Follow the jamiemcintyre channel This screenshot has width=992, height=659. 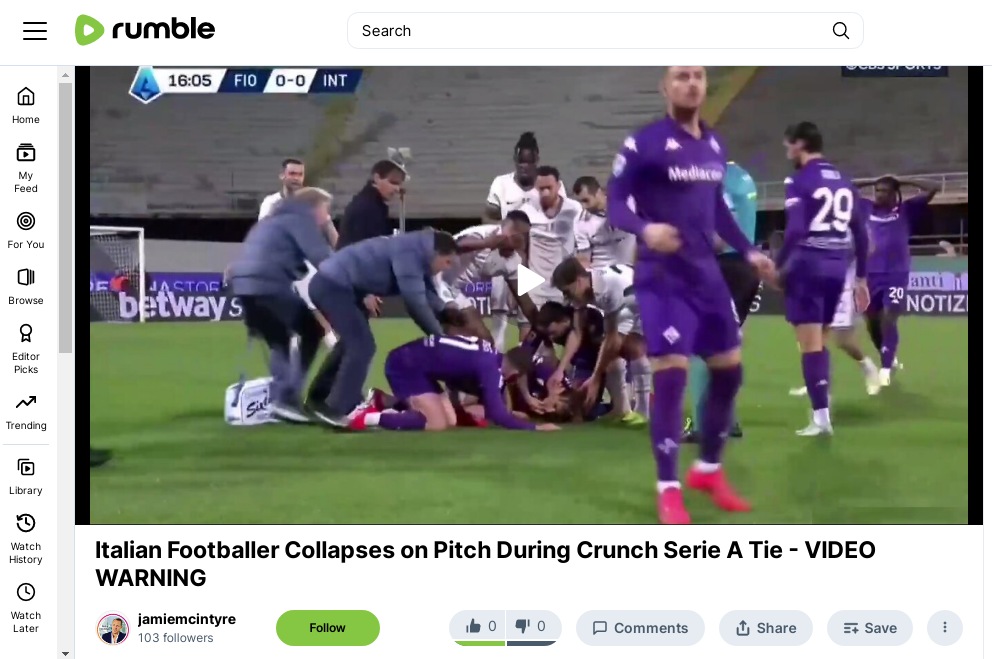click(328, 627)
